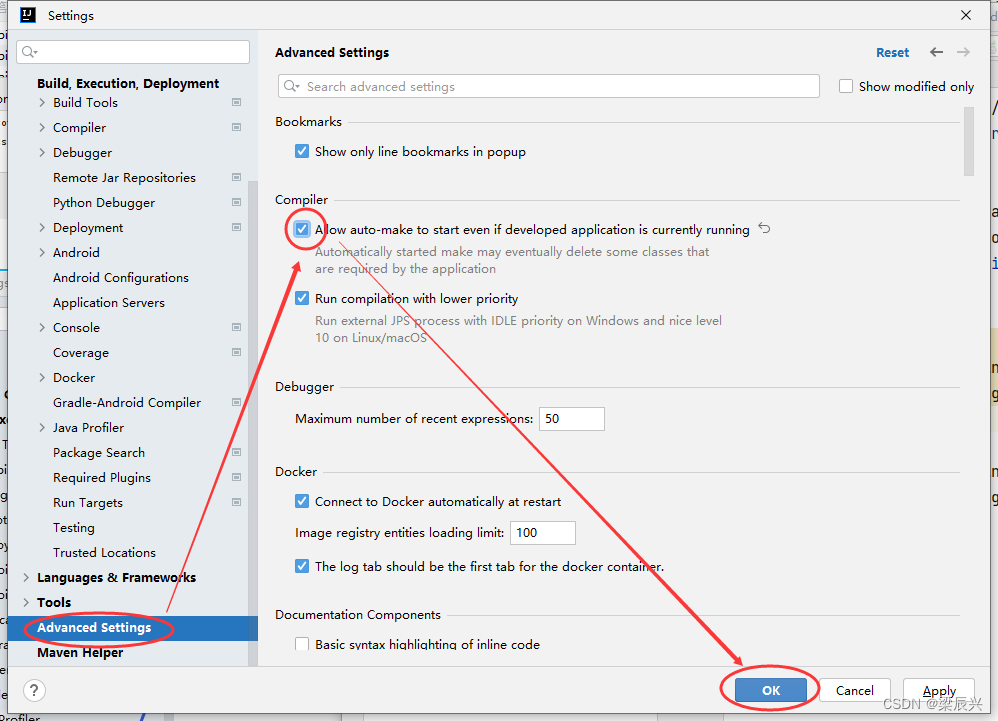Select Advanced Settings in the tree
998x721 pixels.
[x=132, y=627]
